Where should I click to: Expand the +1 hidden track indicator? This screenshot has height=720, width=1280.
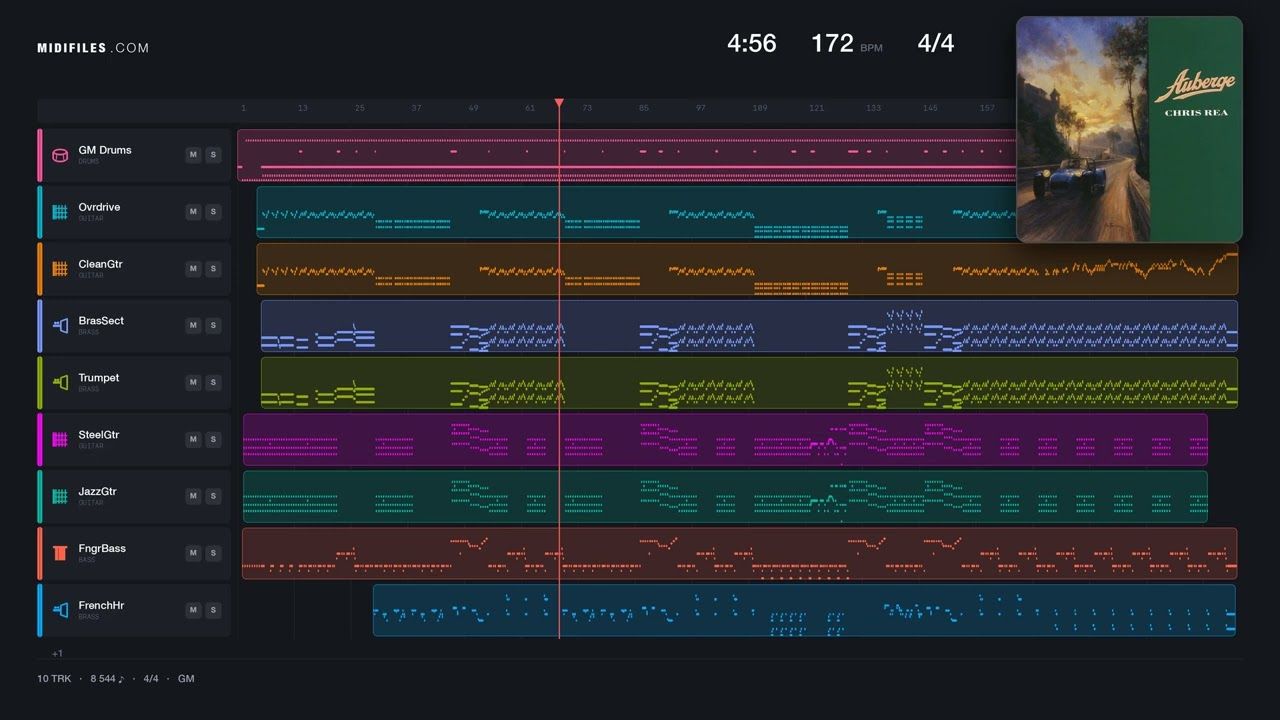point(57,654)
